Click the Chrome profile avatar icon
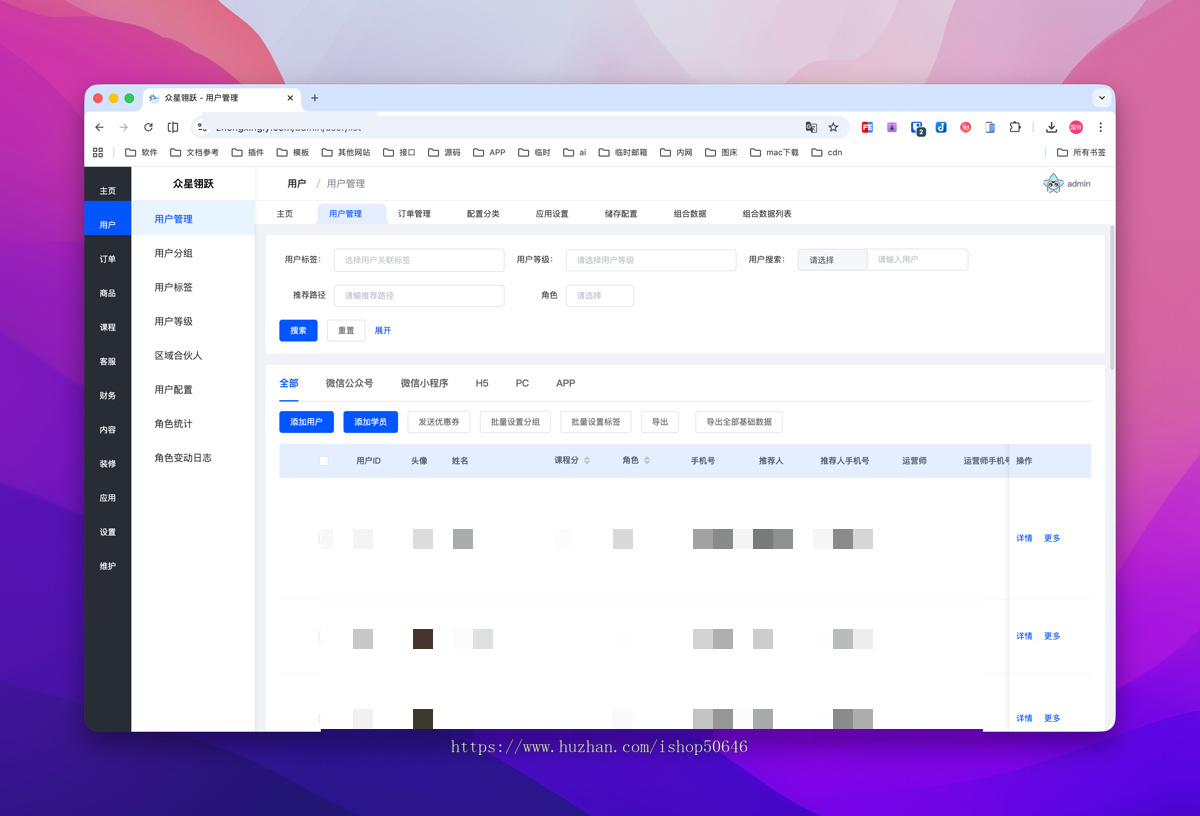The height and width of the screenshot is (816, 1200). click(1076, 127)
